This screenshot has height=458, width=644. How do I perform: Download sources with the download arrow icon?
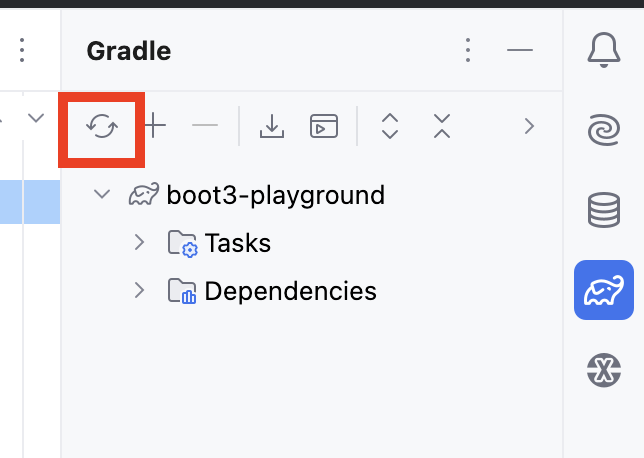click(272, 126)
